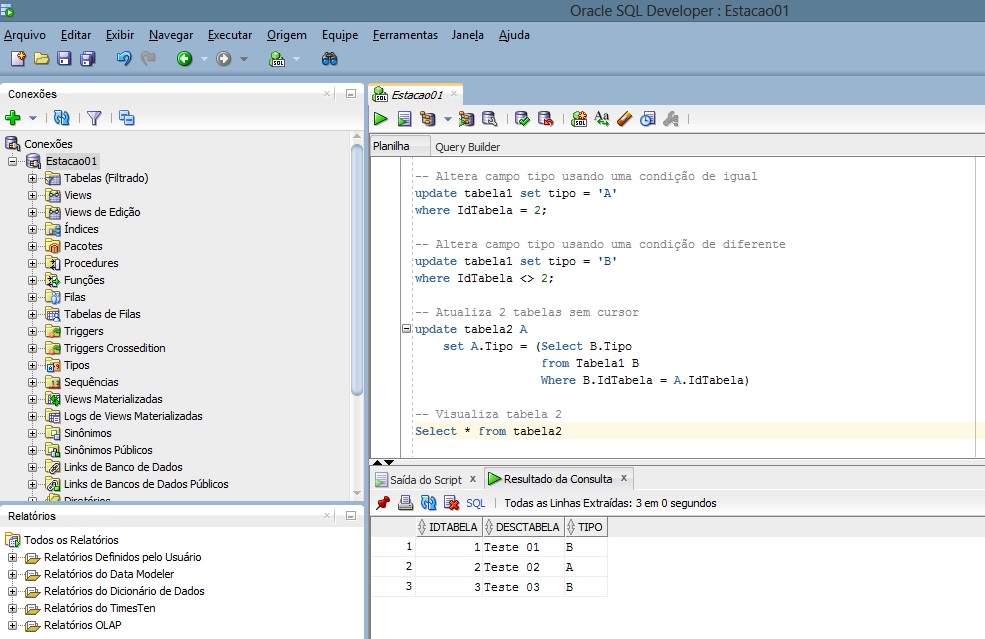Pin the query result with the red pushpin
Screen dimensions: 985x639
[x=383, y=503]
